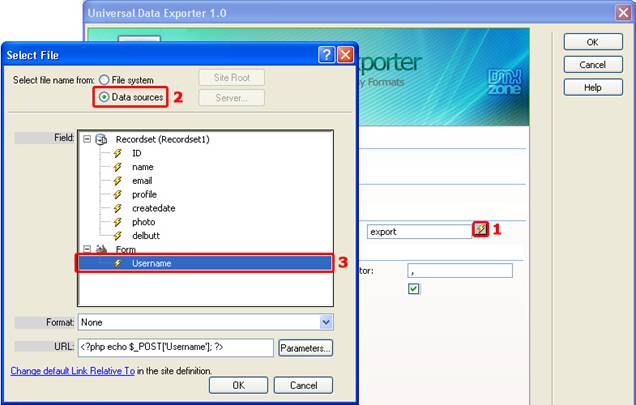Viewport: 636px width, 405px height.
Task: Open the Format dropdown
Action: [326, 322]
